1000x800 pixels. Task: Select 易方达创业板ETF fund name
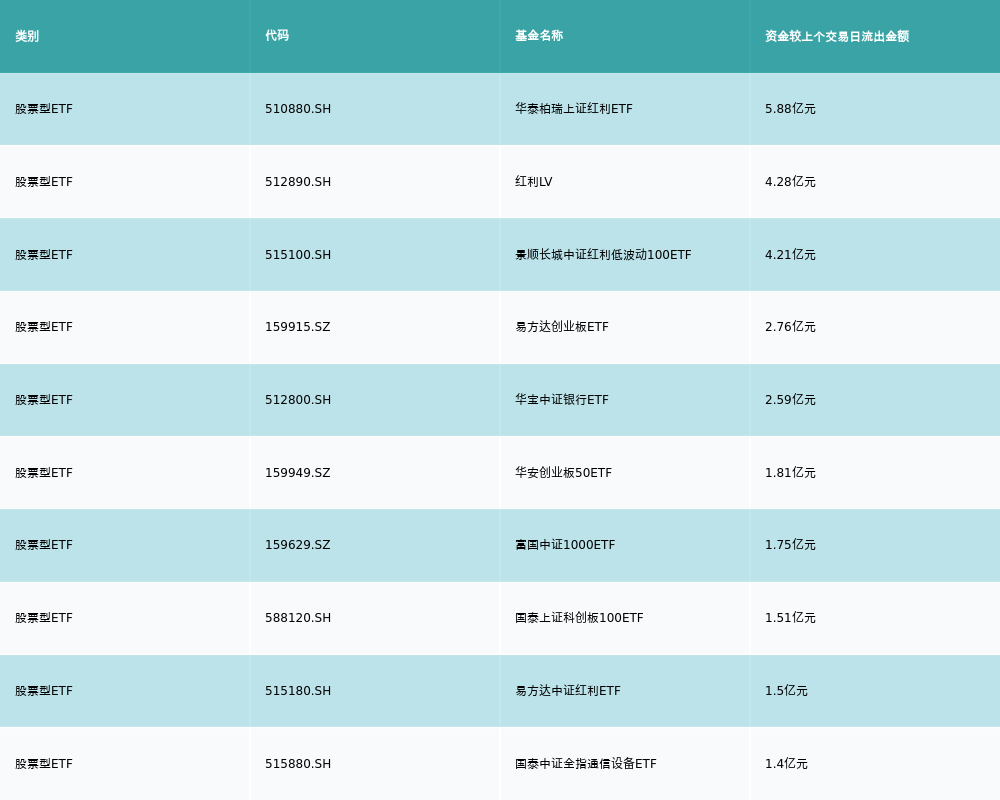(562, 327)
